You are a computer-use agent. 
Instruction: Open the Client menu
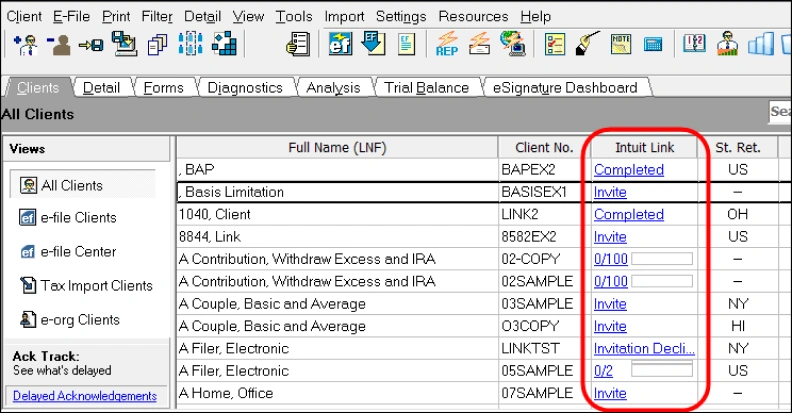coord(24,17)
